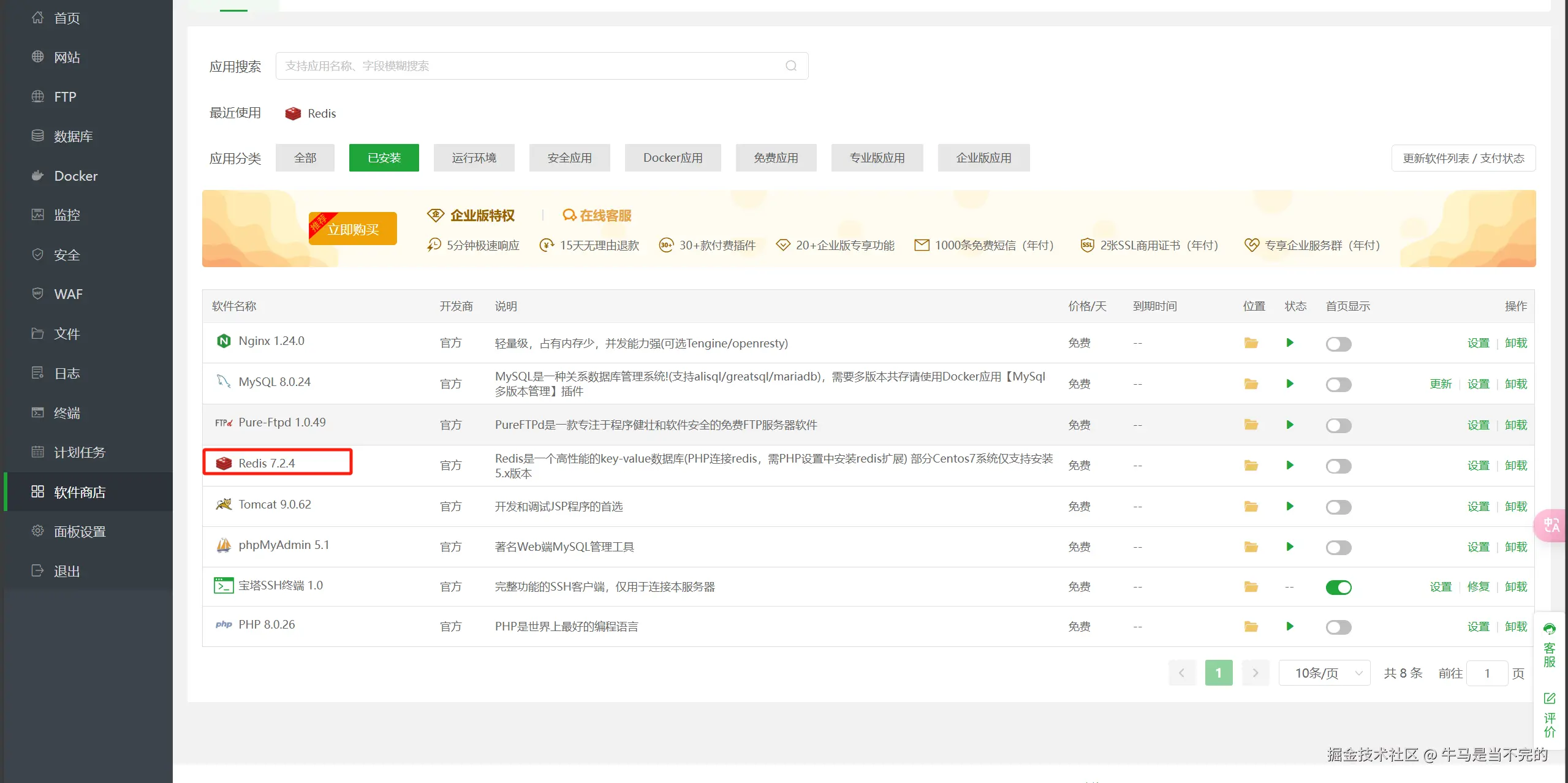1568x783 pixels.
Task: Open MySQL install folder icon
Action: tap(1251, 384)
